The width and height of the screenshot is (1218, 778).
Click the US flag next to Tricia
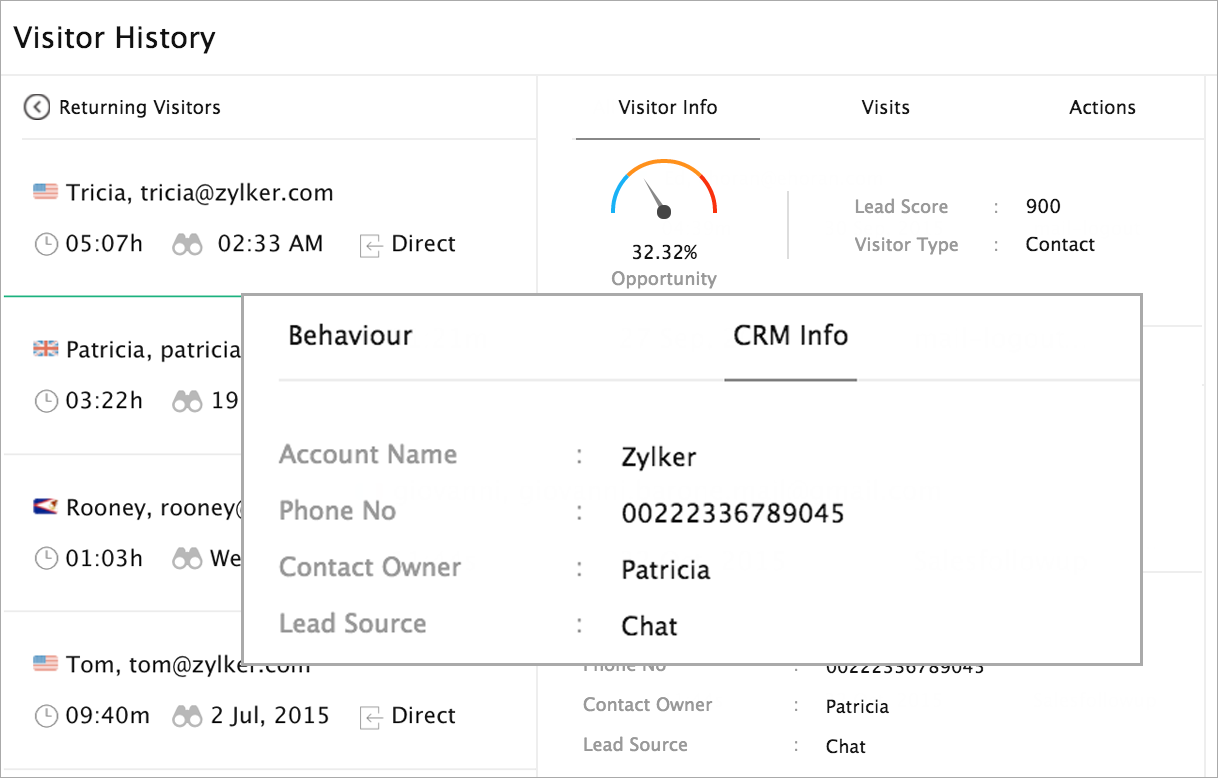click(x=45, y=192)
